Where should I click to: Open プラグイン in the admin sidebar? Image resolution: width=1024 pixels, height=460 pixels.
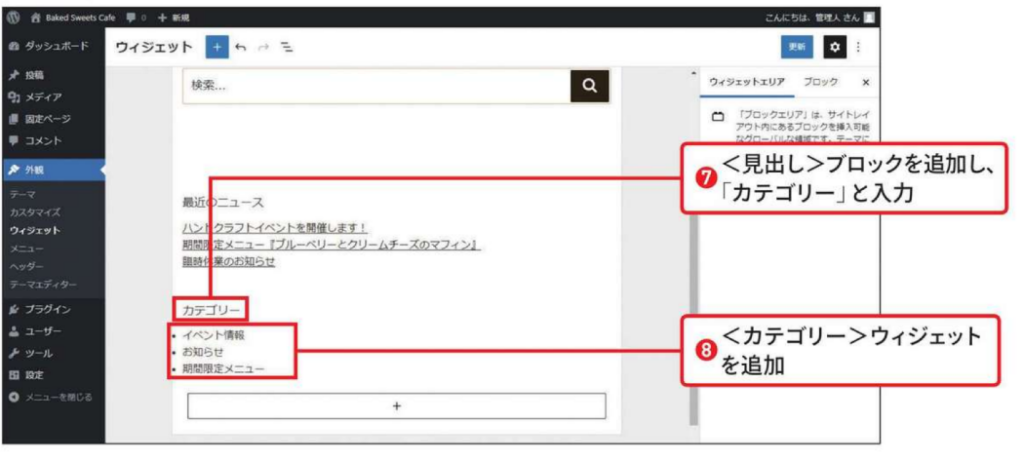point(47,309)
